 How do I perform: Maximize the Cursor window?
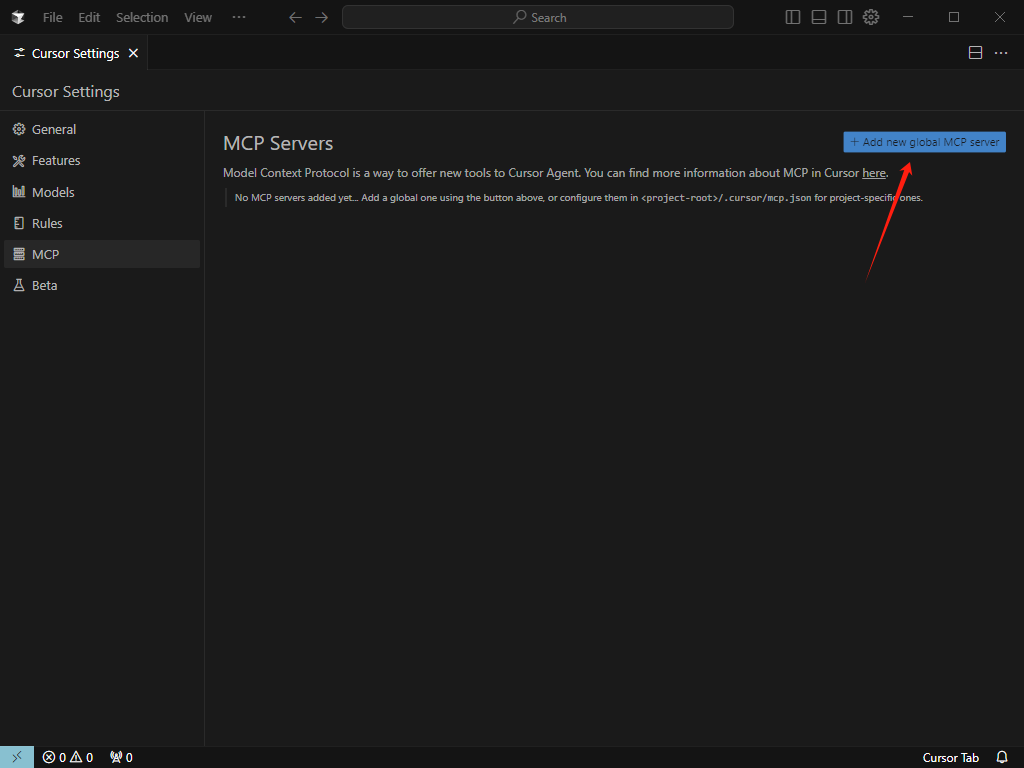pyautogui.click(x=953, y=17)
